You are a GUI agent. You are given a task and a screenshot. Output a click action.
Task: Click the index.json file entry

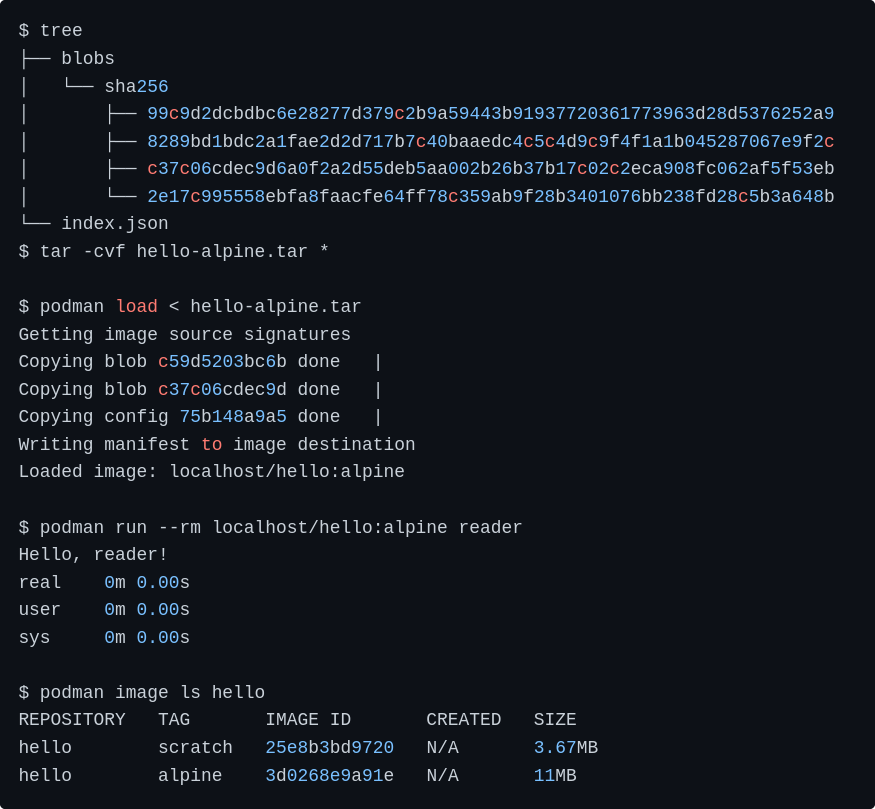[x=114, y=224]
